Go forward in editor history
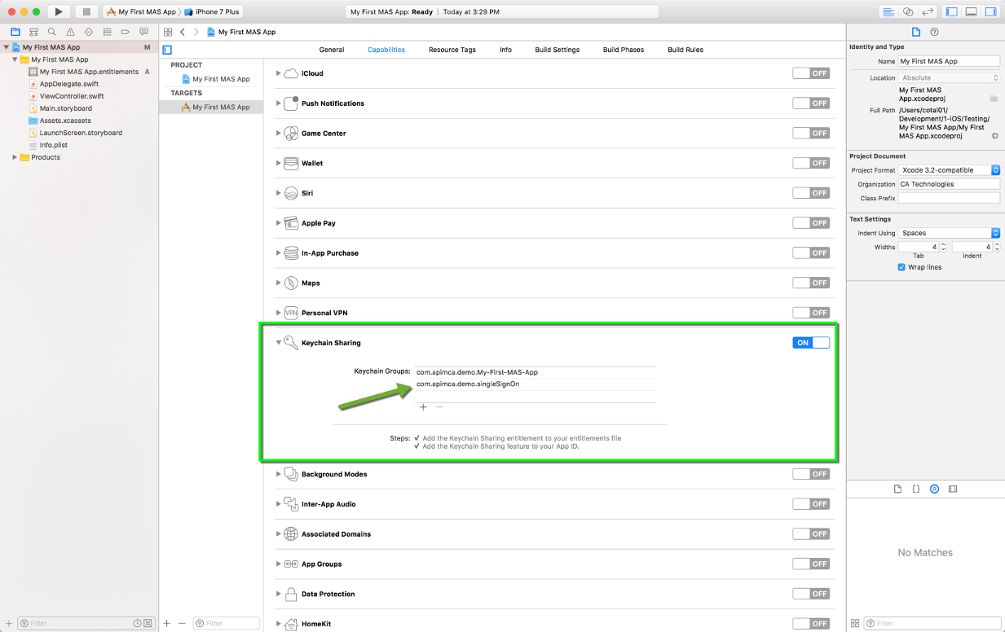The height and width of the screenshot is (632, 1005). [x=196, y=31]
